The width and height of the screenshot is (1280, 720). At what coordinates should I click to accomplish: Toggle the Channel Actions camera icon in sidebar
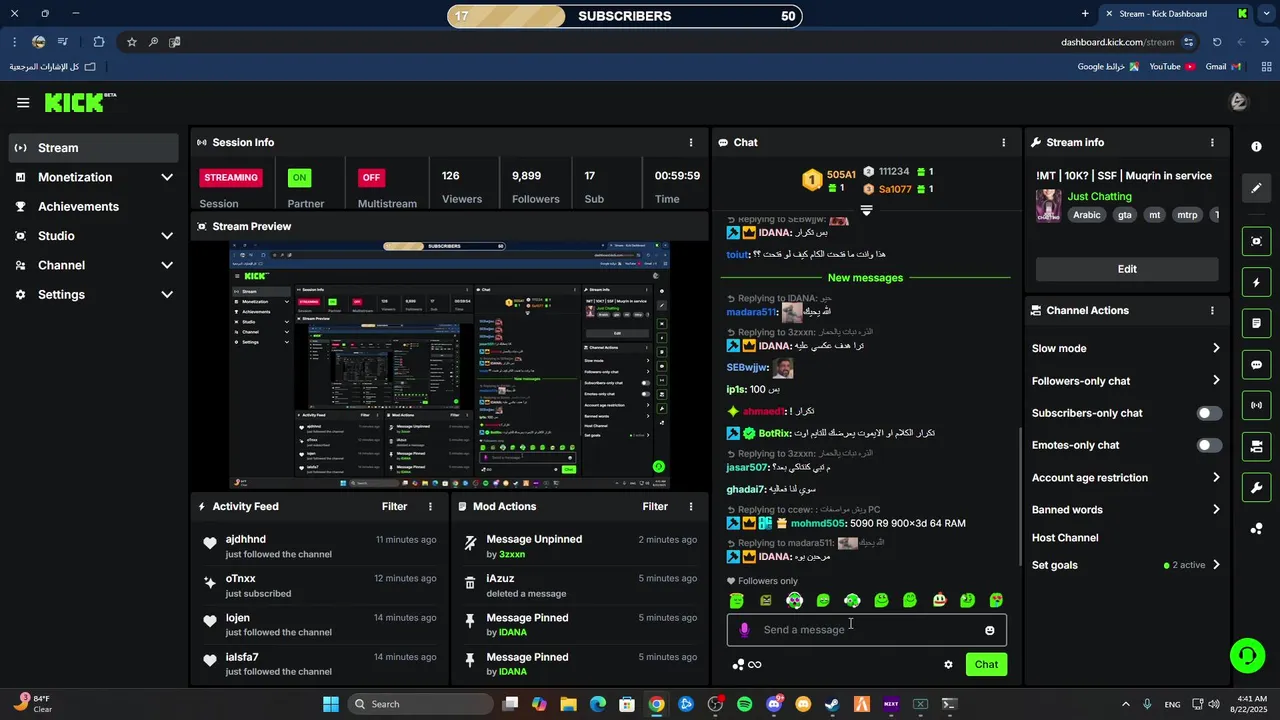(x=1256, y=446)
